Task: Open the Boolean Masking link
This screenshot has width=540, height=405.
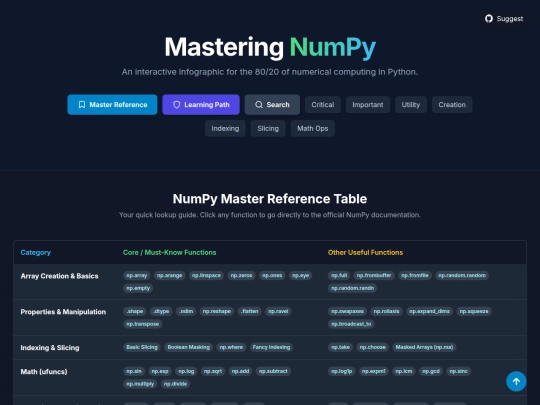Action: (x=188, y=347)
